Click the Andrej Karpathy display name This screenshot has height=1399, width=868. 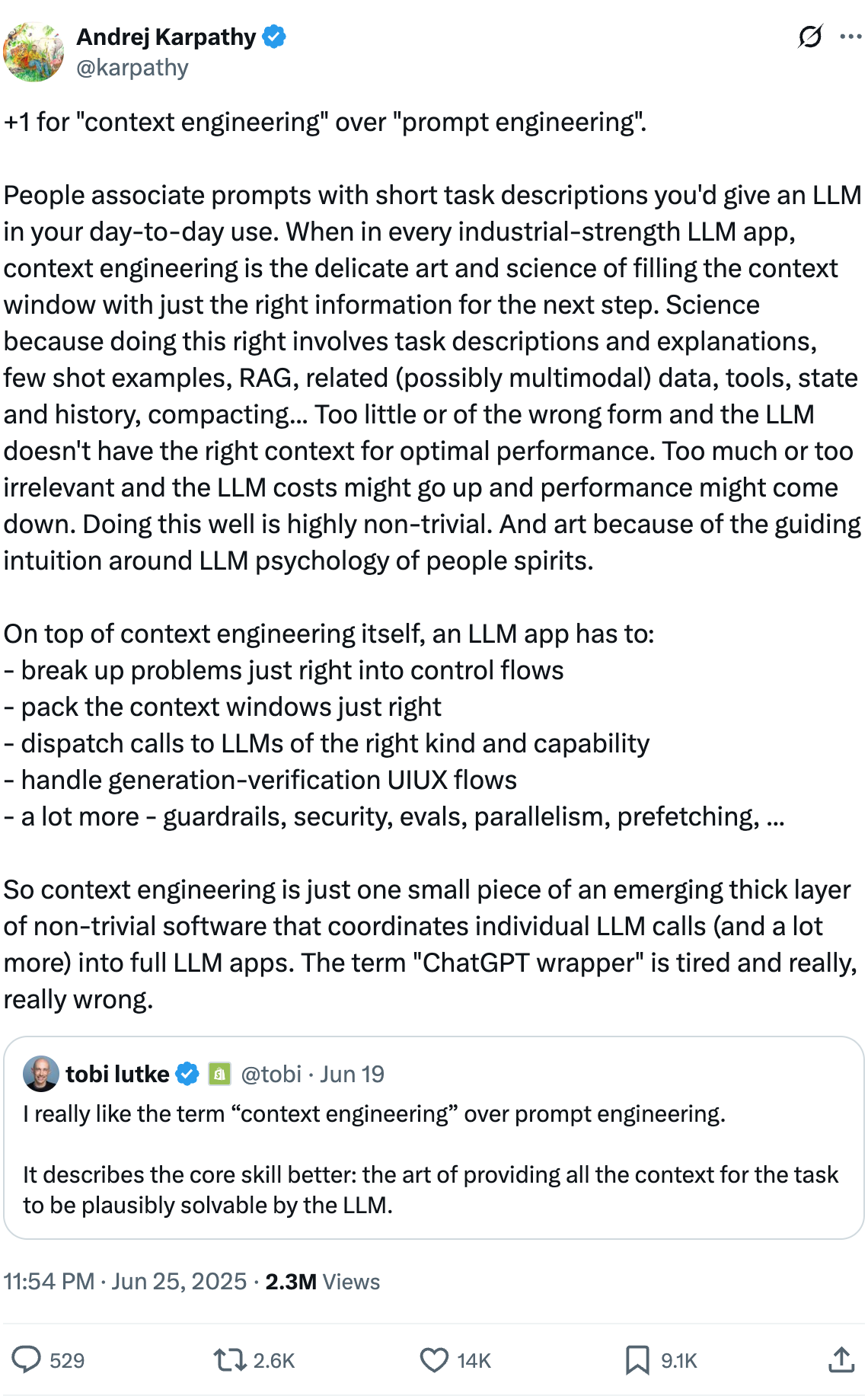point(166,37)
